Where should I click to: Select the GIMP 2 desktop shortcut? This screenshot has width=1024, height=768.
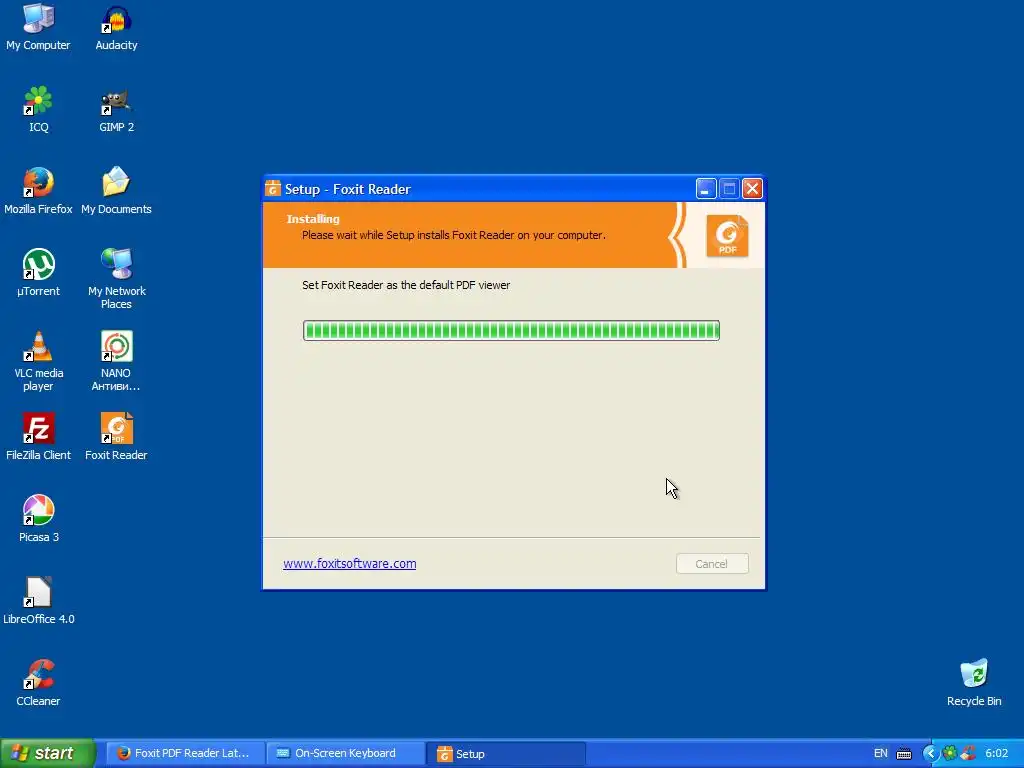pos(116,109)
